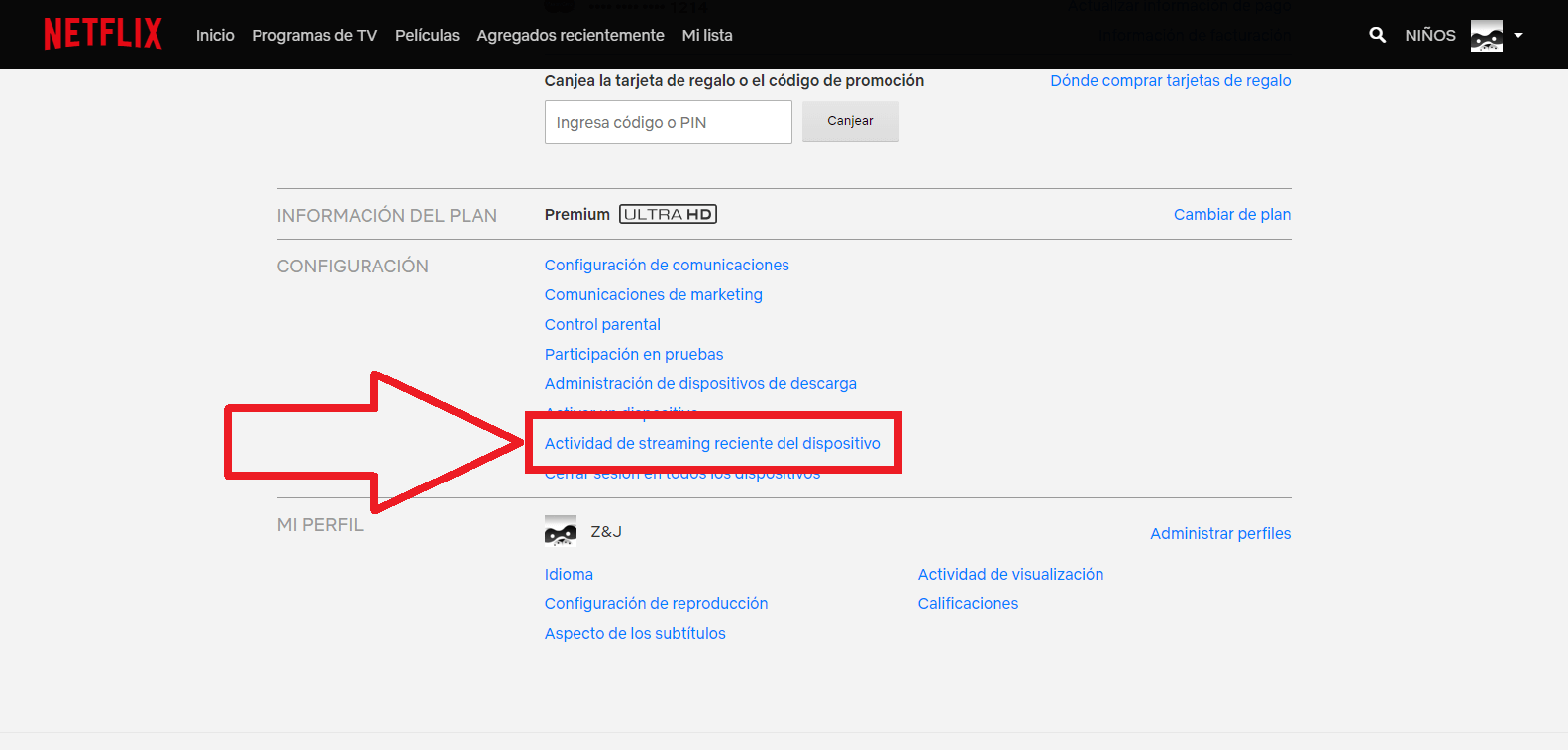
Task: Open Actividad de streaming reciente del dispositivo
Action: 712,444
